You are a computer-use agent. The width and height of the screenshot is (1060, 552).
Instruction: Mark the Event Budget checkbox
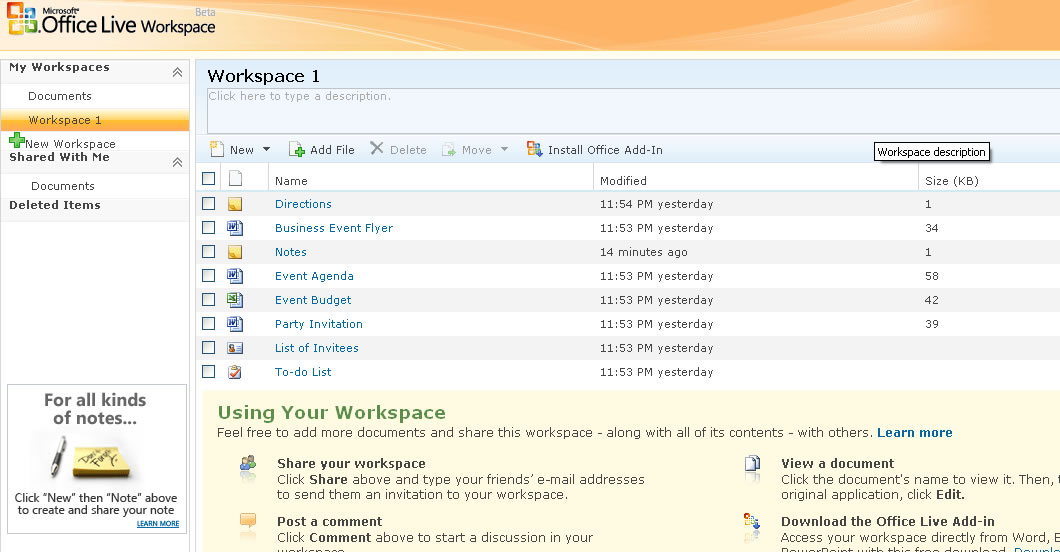[x=209, y=299]
